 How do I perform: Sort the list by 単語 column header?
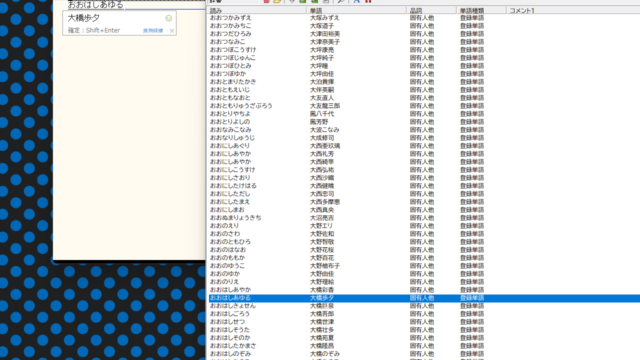tap(356, 10)
